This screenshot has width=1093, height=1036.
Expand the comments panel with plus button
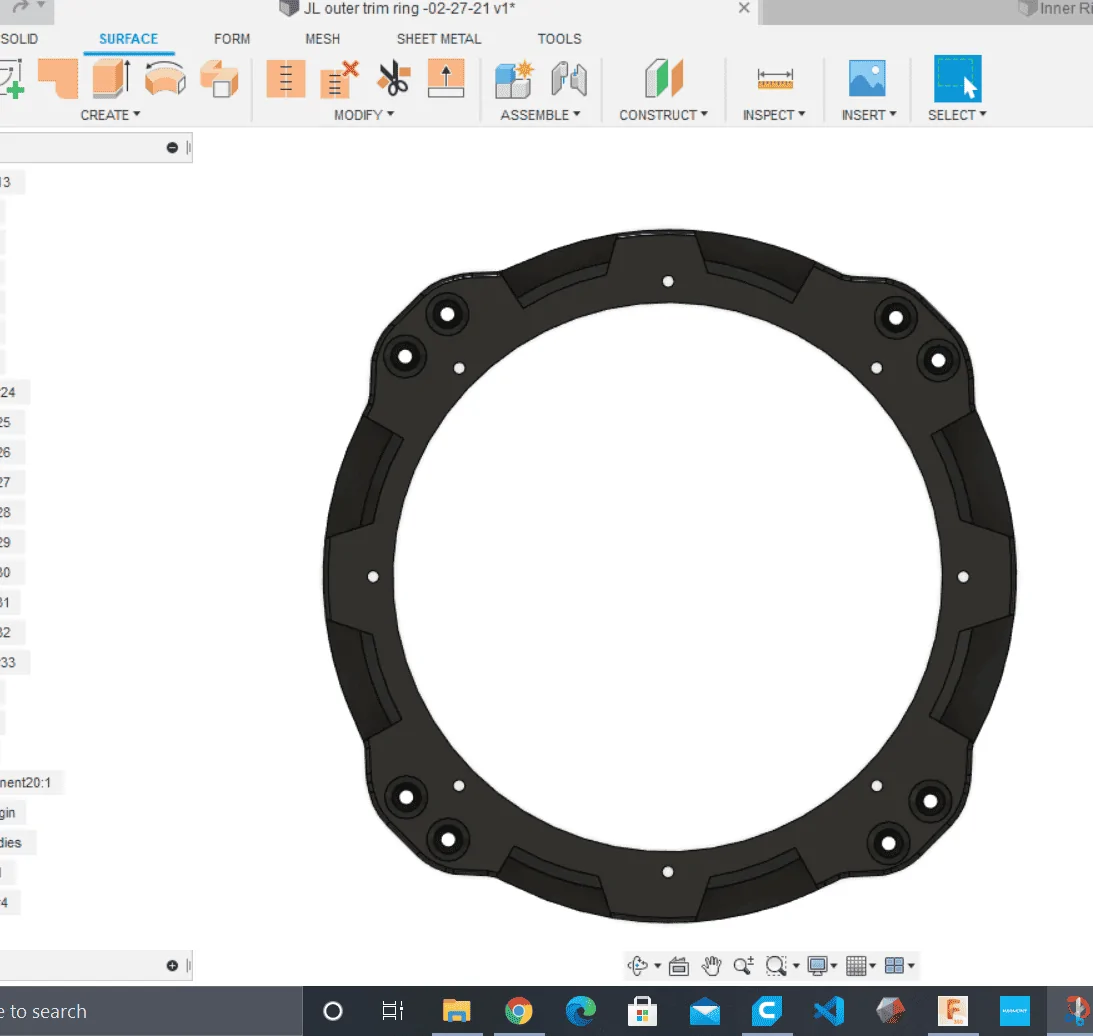click(172, 966)
